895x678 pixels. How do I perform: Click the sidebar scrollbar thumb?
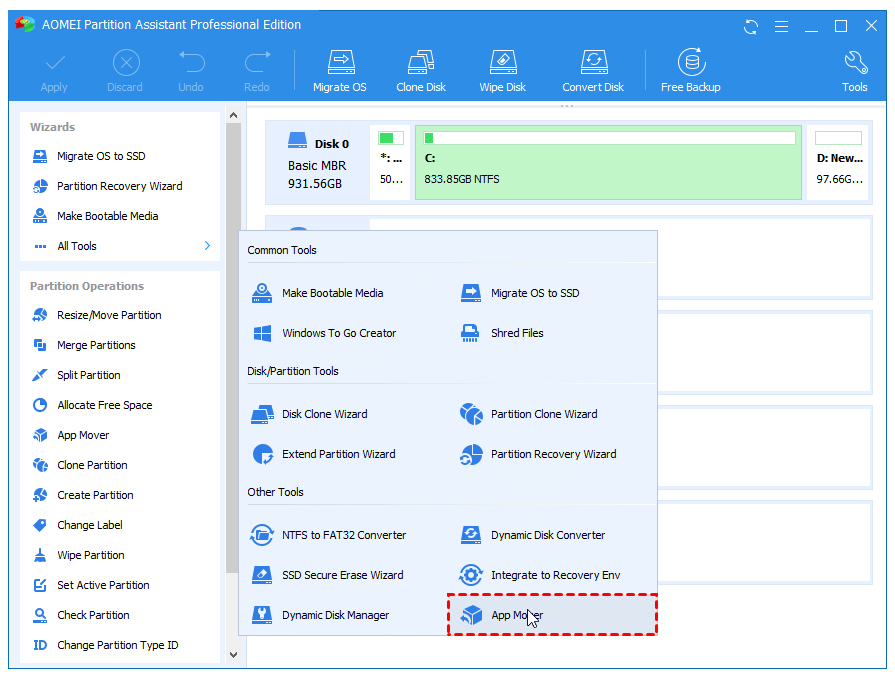[233, 348]
